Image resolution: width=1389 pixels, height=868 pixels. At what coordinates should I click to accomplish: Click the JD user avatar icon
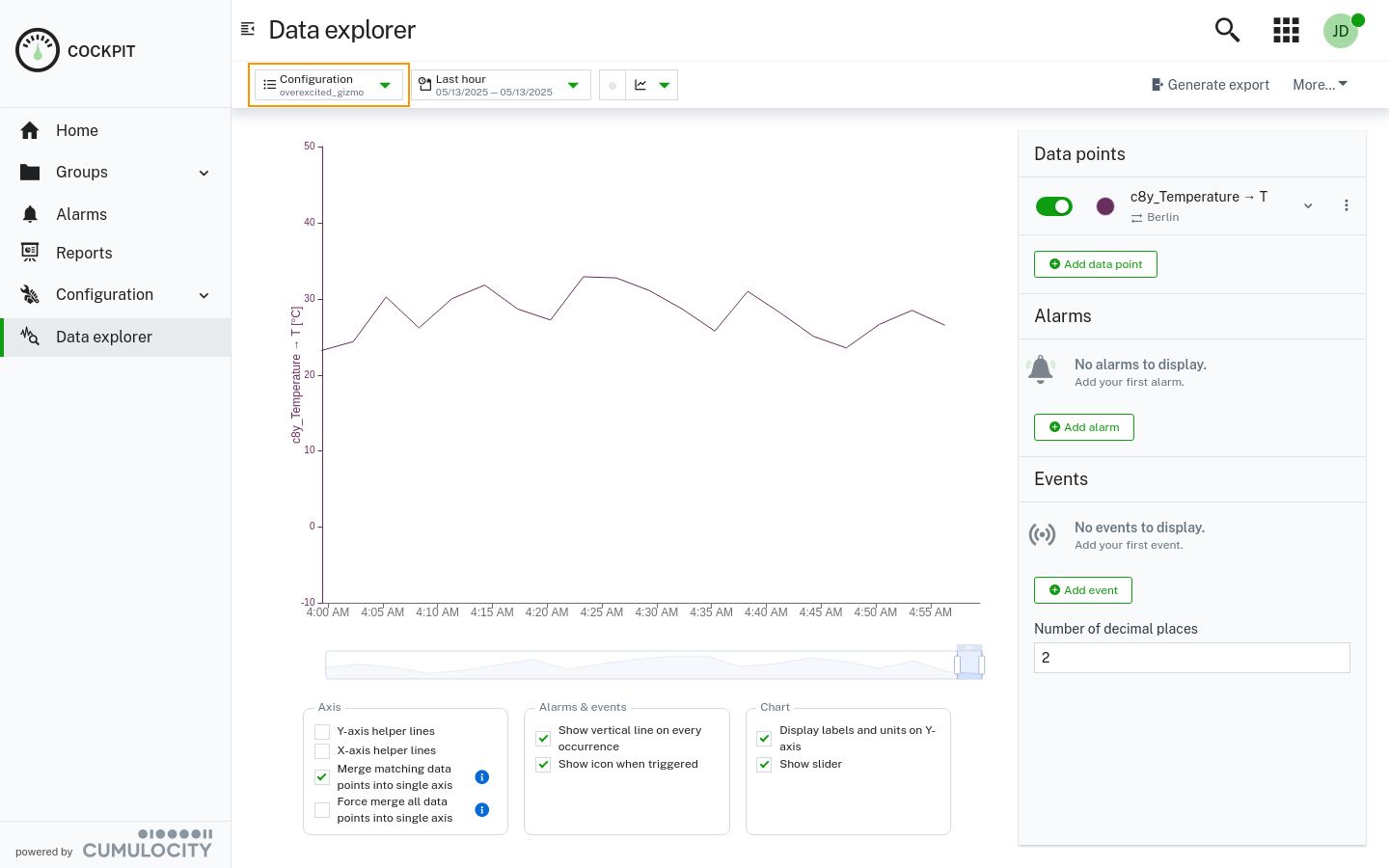[x=1341, y=30]
